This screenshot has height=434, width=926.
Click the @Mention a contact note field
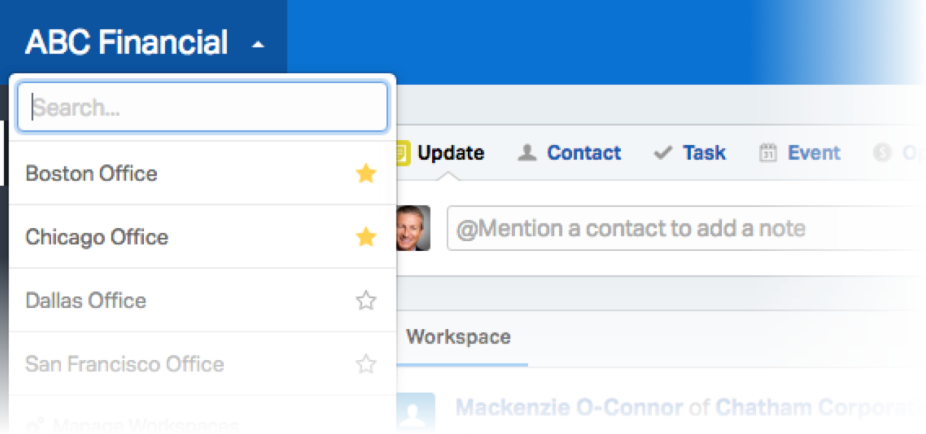coord(686,229)
